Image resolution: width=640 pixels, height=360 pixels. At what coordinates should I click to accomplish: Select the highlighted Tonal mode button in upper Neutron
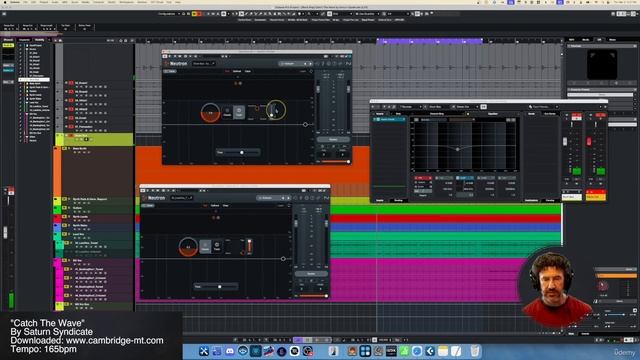pos(239,112)
